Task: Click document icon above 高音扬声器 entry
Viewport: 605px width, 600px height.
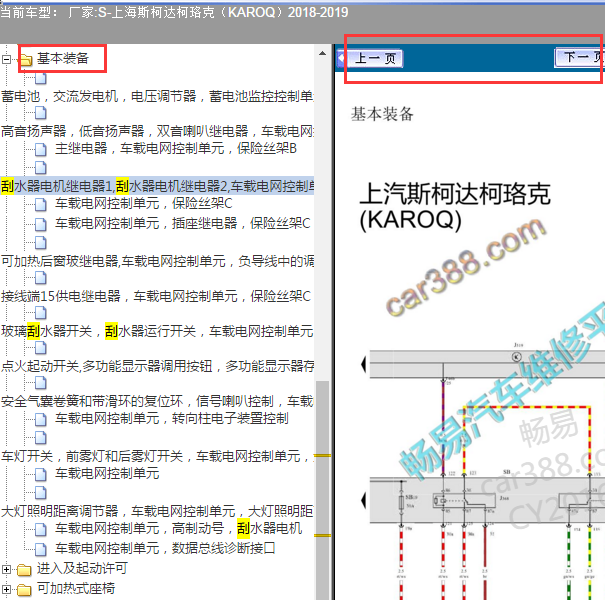Action: [41, 113]
